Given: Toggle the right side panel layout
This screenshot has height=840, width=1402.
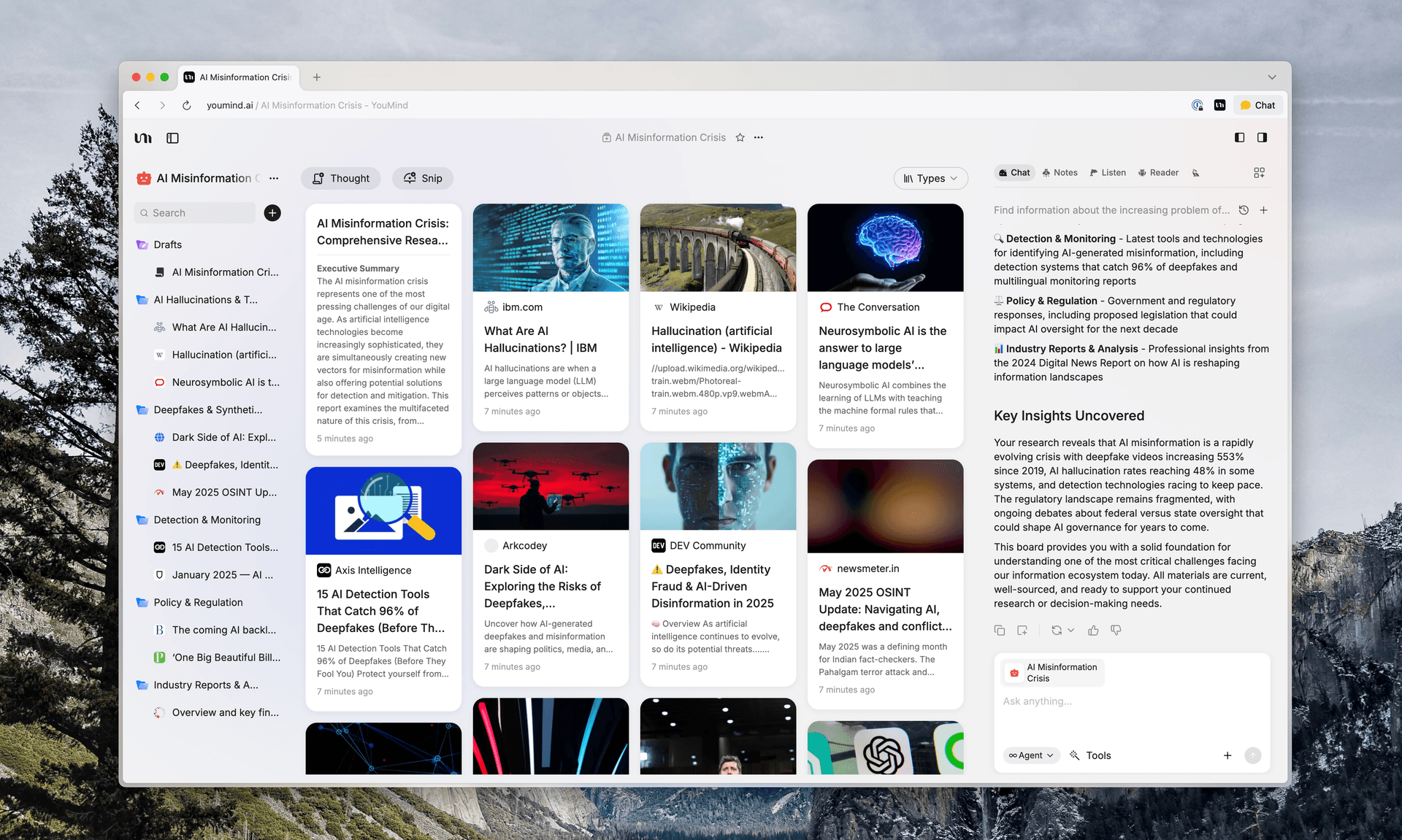Looking at the screenshot, I should click(x=1262, y=138).
